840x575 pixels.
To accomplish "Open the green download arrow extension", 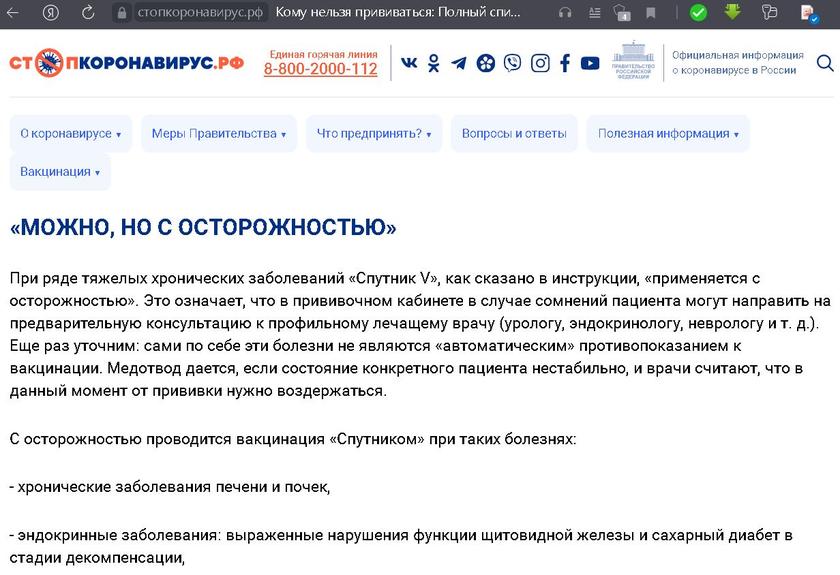I will click(x=732, y=12).
